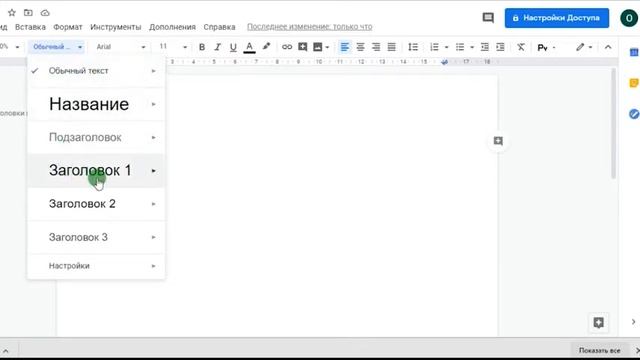
Task: Toggle underline formatting
Action: tap(233, 47)
